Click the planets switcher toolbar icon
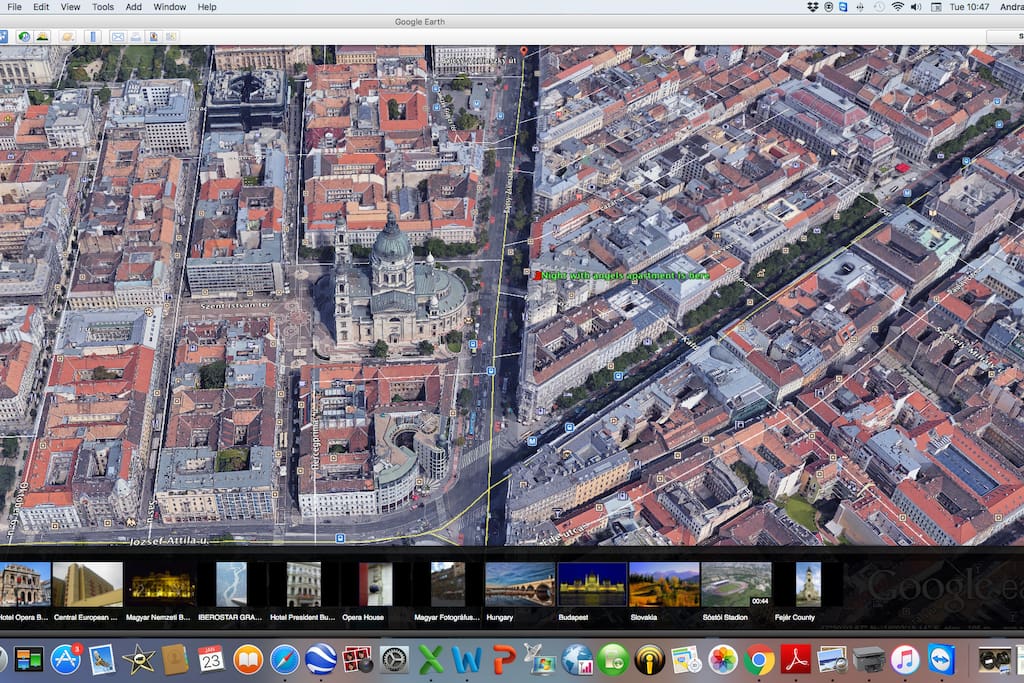 (x=67, y=37)
